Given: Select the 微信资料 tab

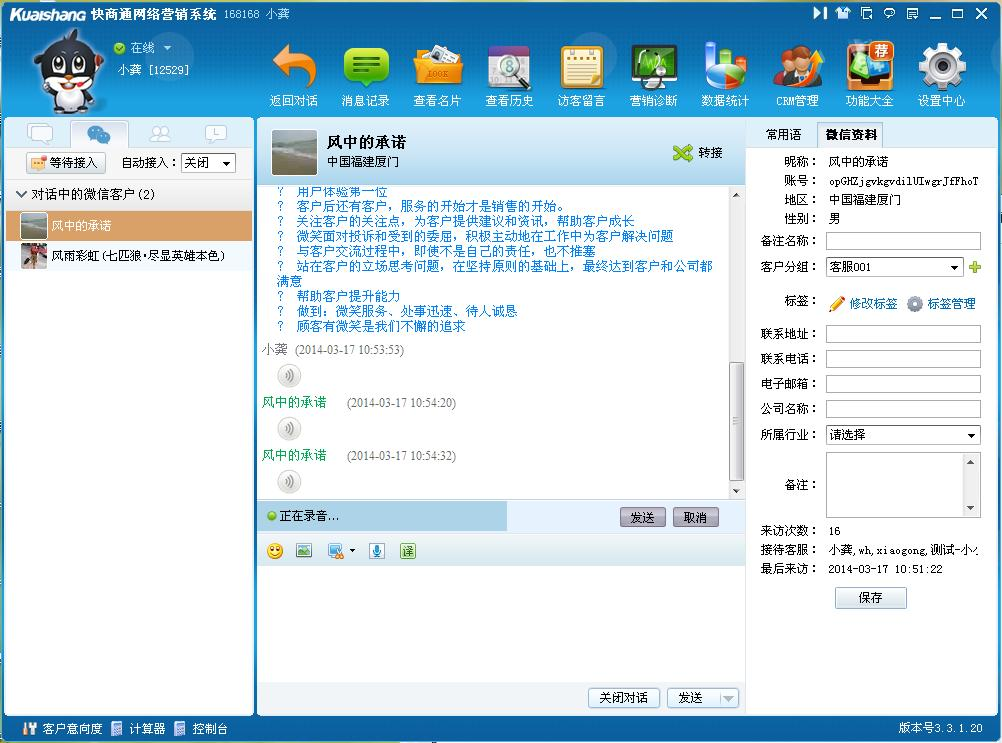Looking at the screenshot, I should (850, 135).
